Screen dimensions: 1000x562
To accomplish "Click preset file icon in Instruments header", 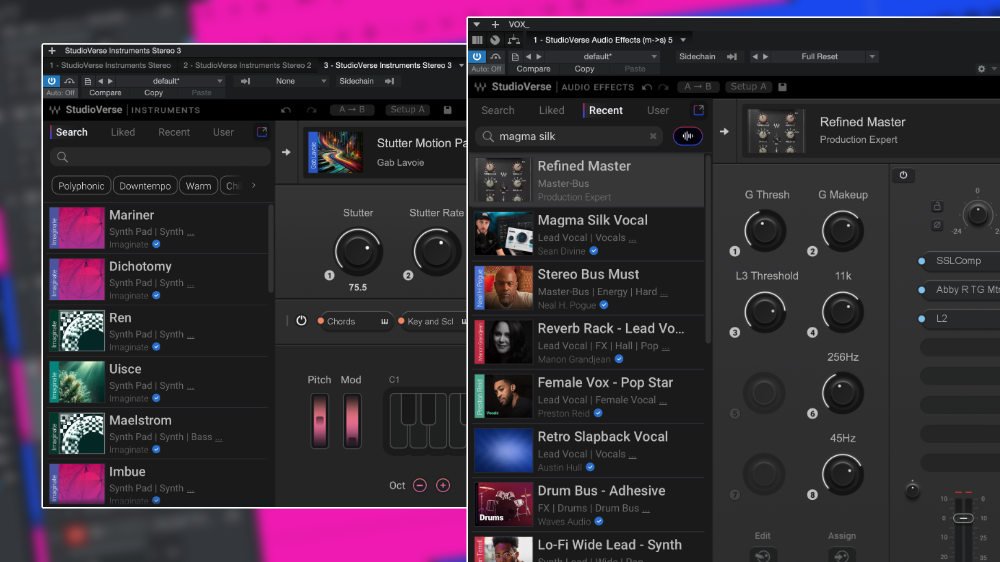I will [88, 81].
